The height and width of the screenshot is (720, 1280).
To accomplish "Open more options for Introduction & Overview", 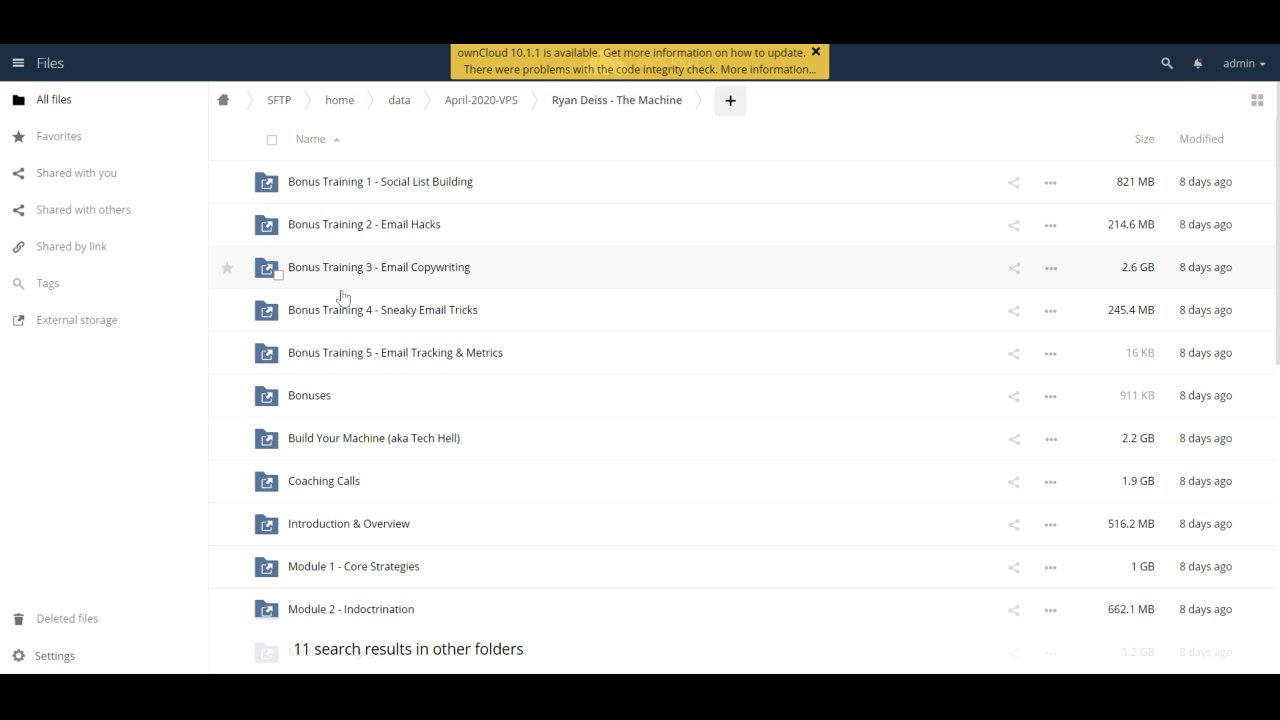I will click(x=1050, y=525).
